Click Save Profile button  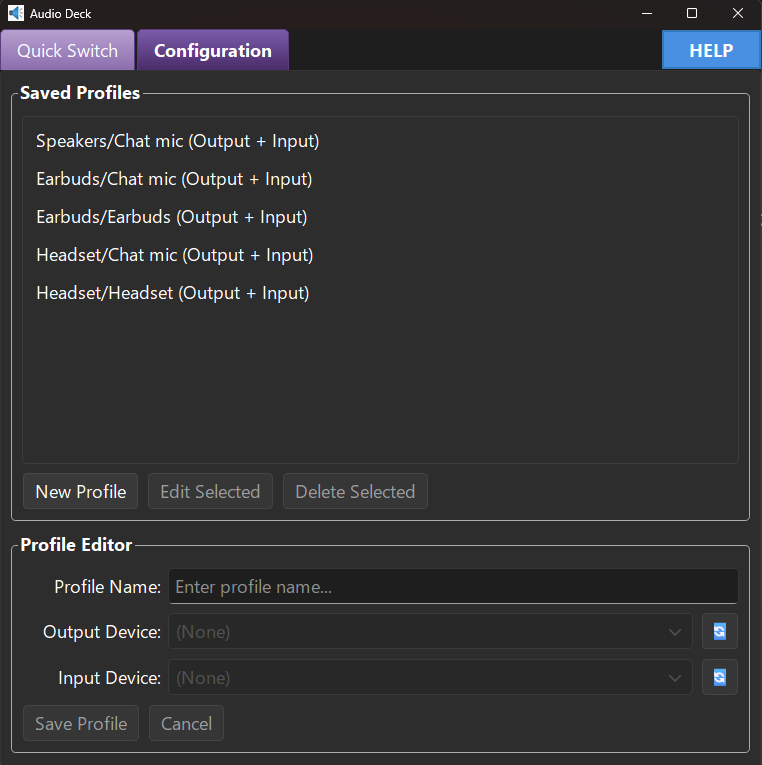click(x=81, y=724)
